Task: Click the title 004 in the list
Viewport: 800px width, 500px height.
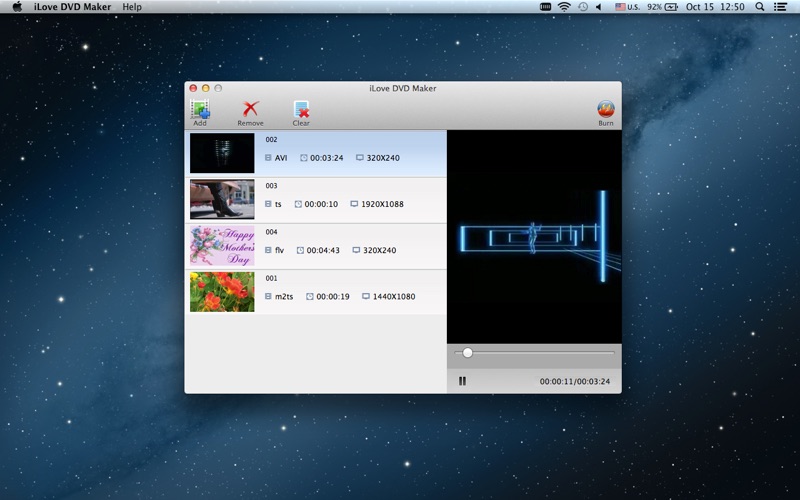Action: coord(271,232)
